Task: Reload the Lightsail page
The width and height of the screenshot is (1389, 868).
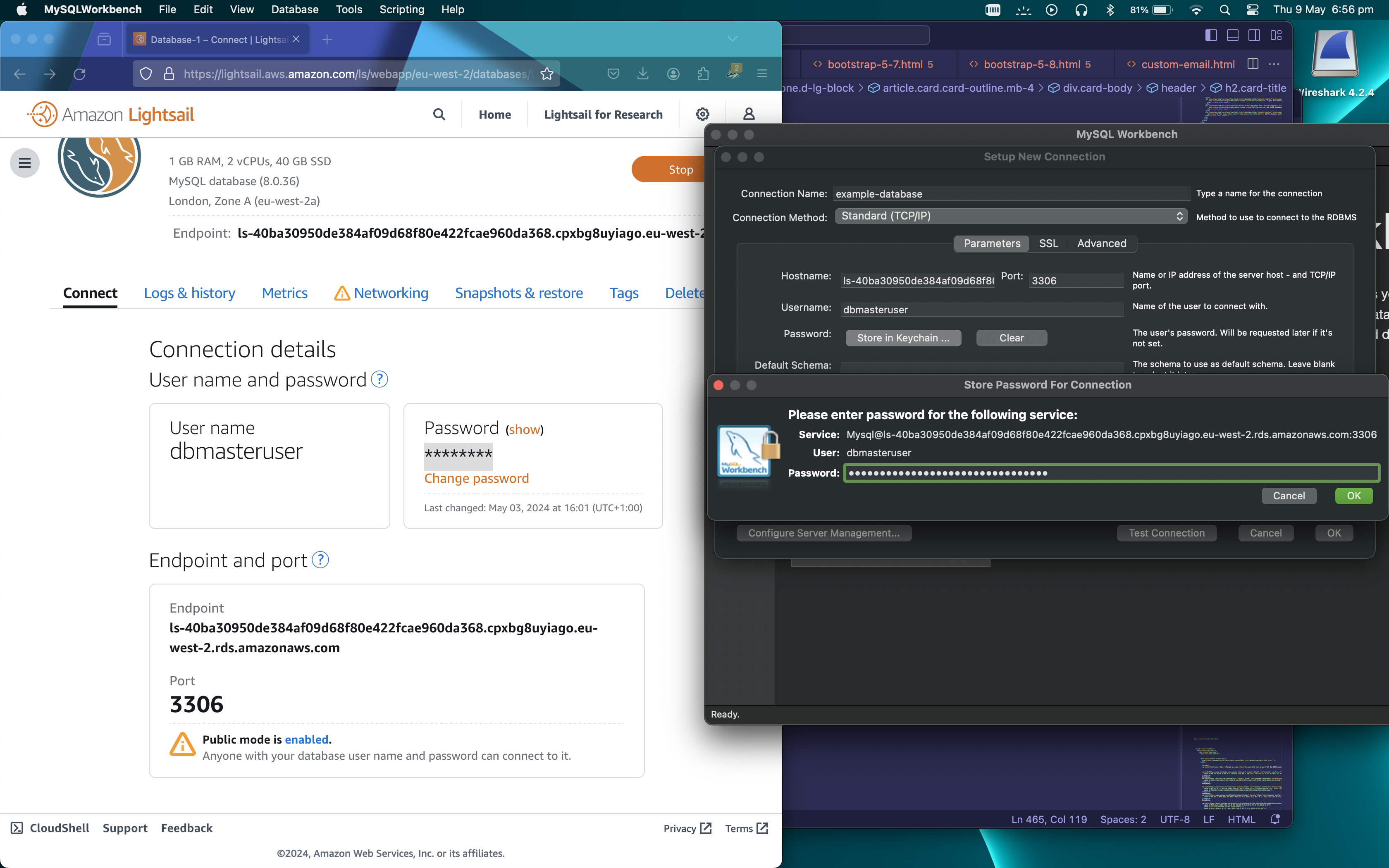Action: 80,74
